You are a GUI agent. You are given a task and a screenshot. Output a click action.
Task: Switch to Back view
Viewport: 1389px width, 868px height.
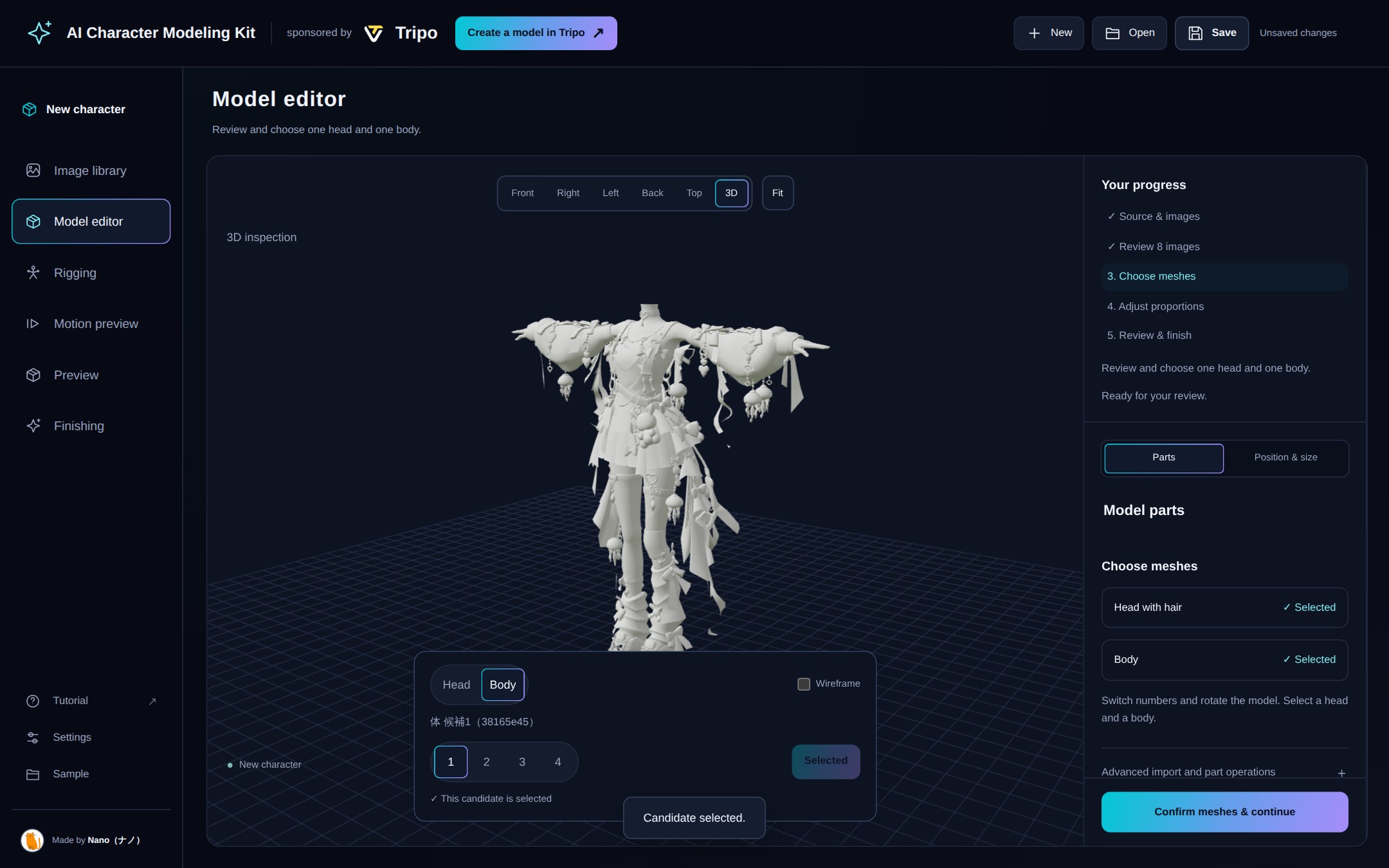pos(652,193)
